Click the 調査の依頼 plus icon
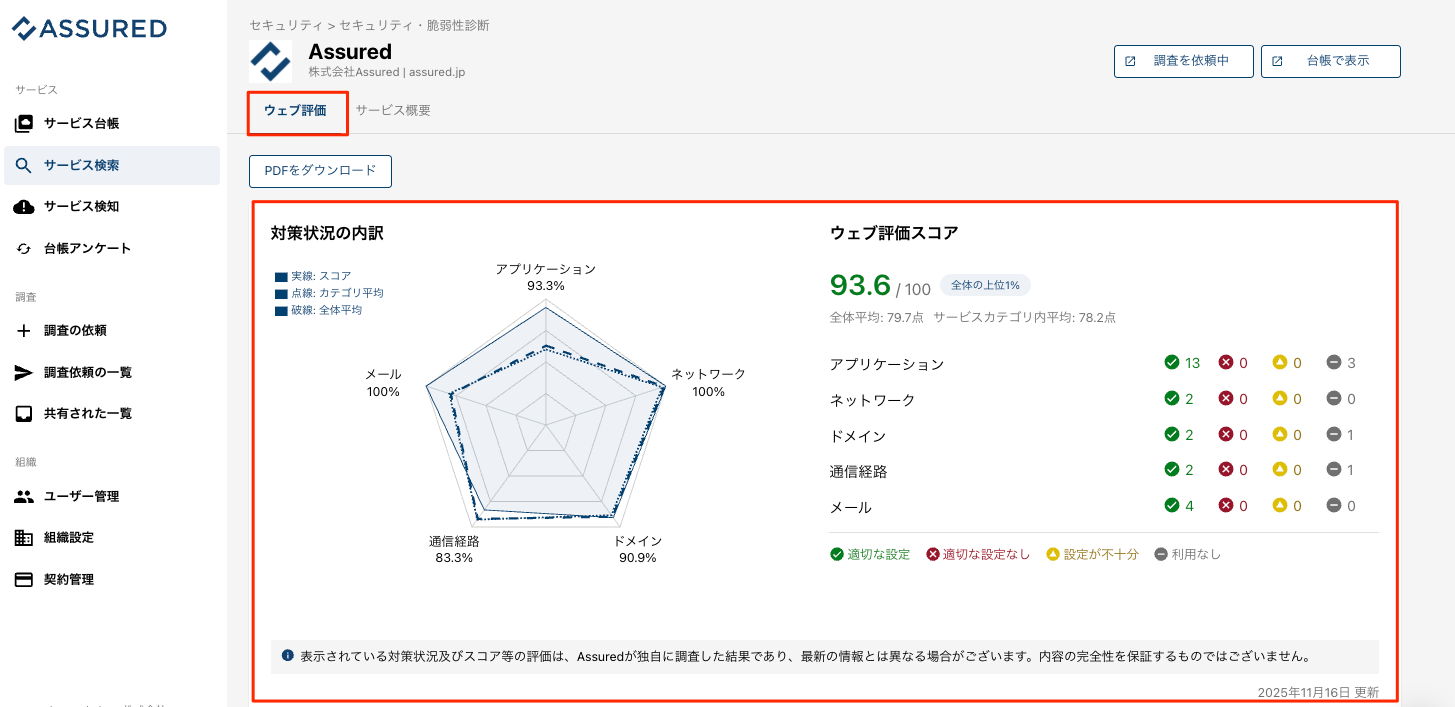 point(24,331)
